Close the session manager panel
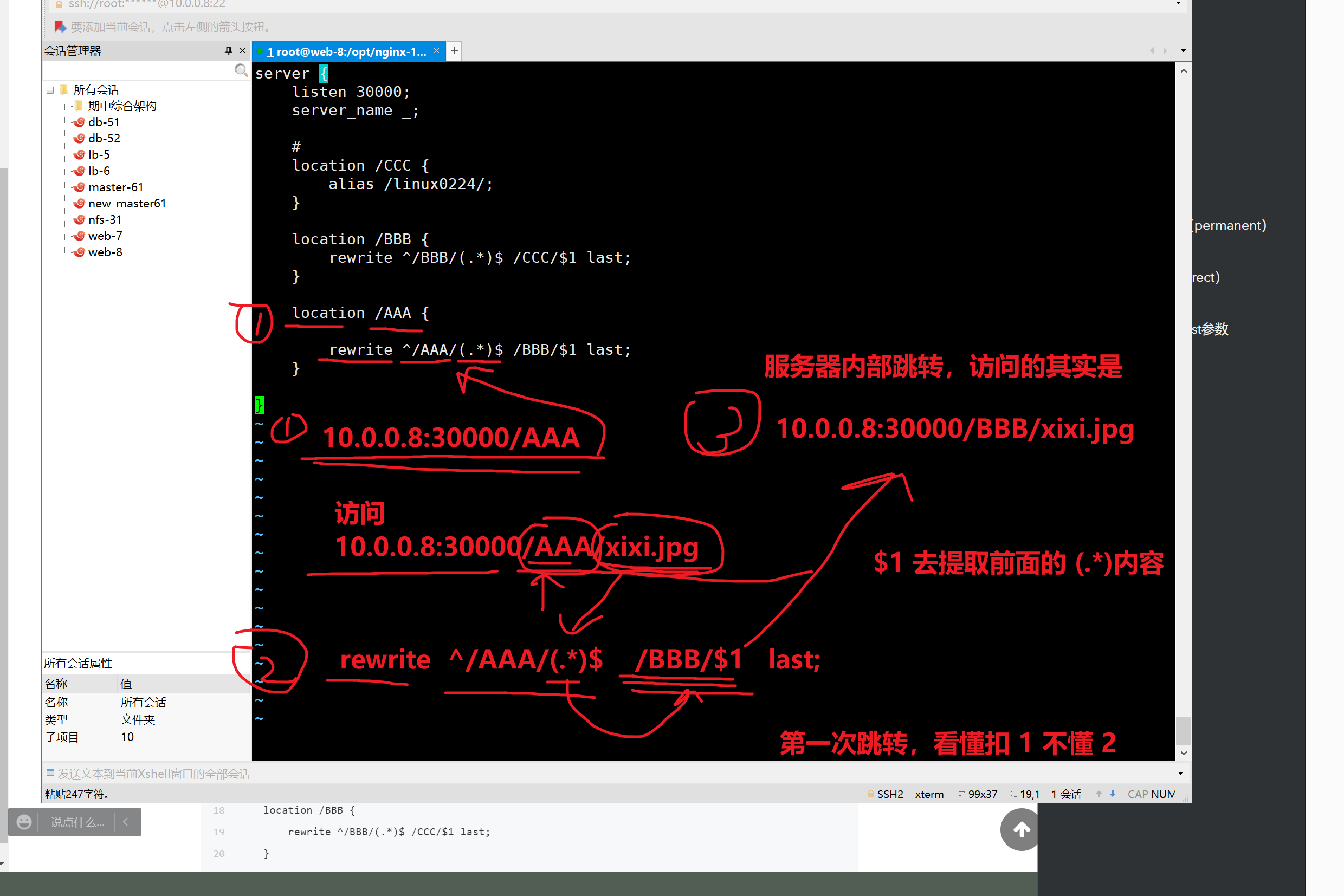This screenshot has width=1344, height=896. click(242, 50)
